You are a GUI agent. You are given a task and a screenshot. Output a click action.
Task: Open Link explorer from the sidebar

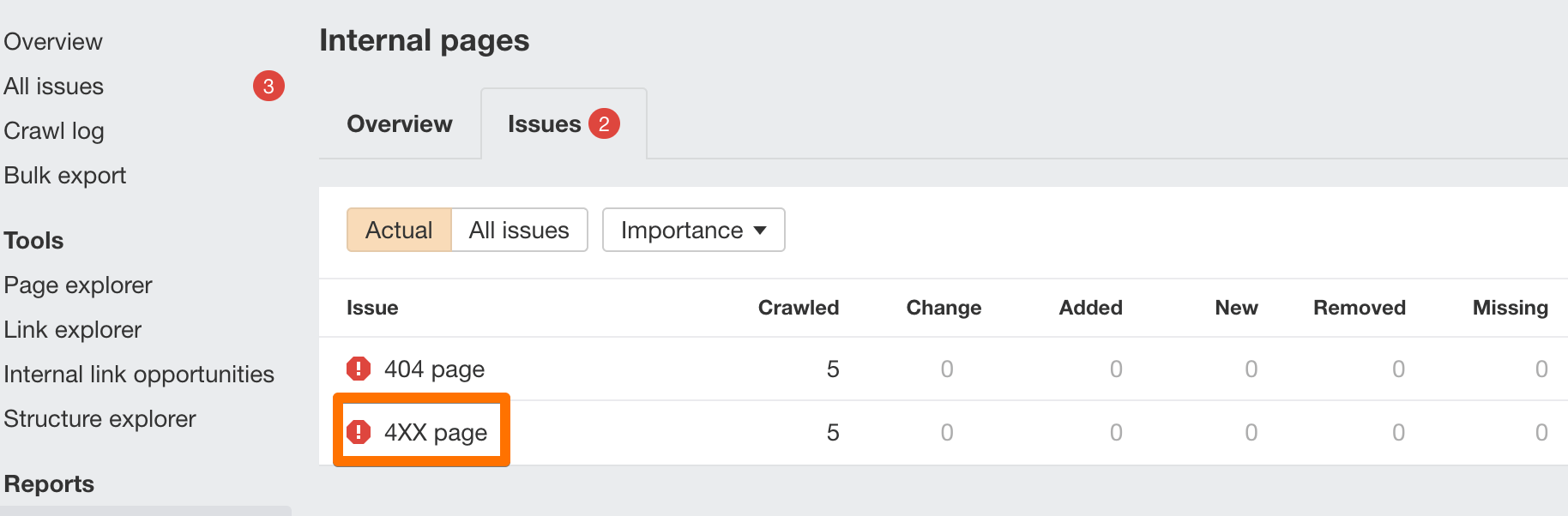click(x=72, y=329)
